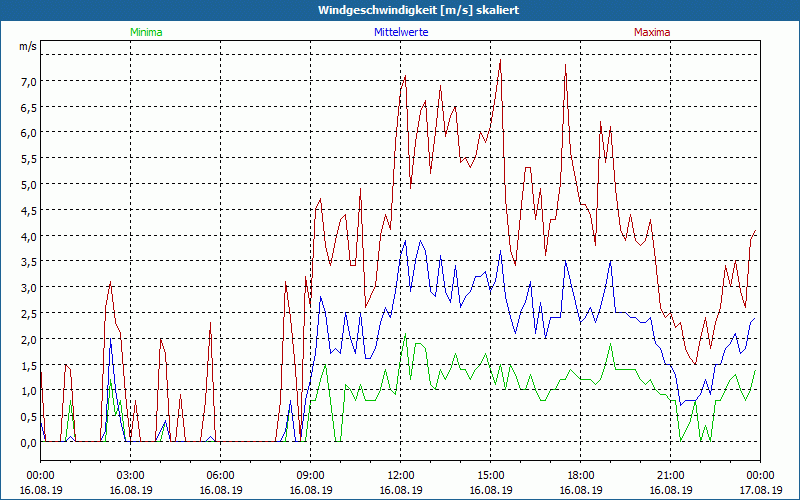Click the 18:00 time axis label
800x500 pixels.
click(x=580, y=476)
